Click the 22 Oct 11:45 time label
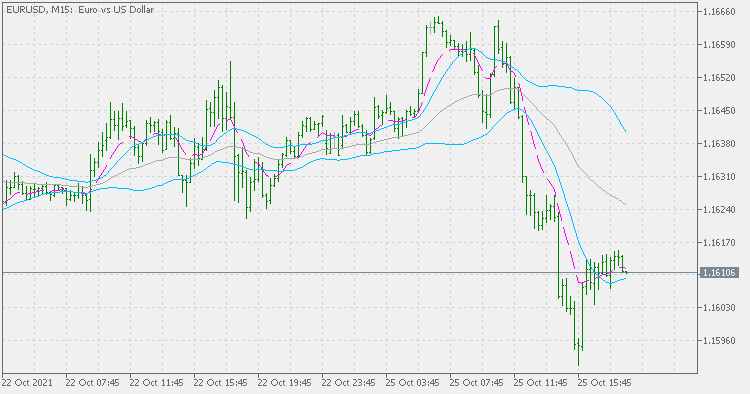The height and width of the screenshot is (394, 750). coord(156,383)
